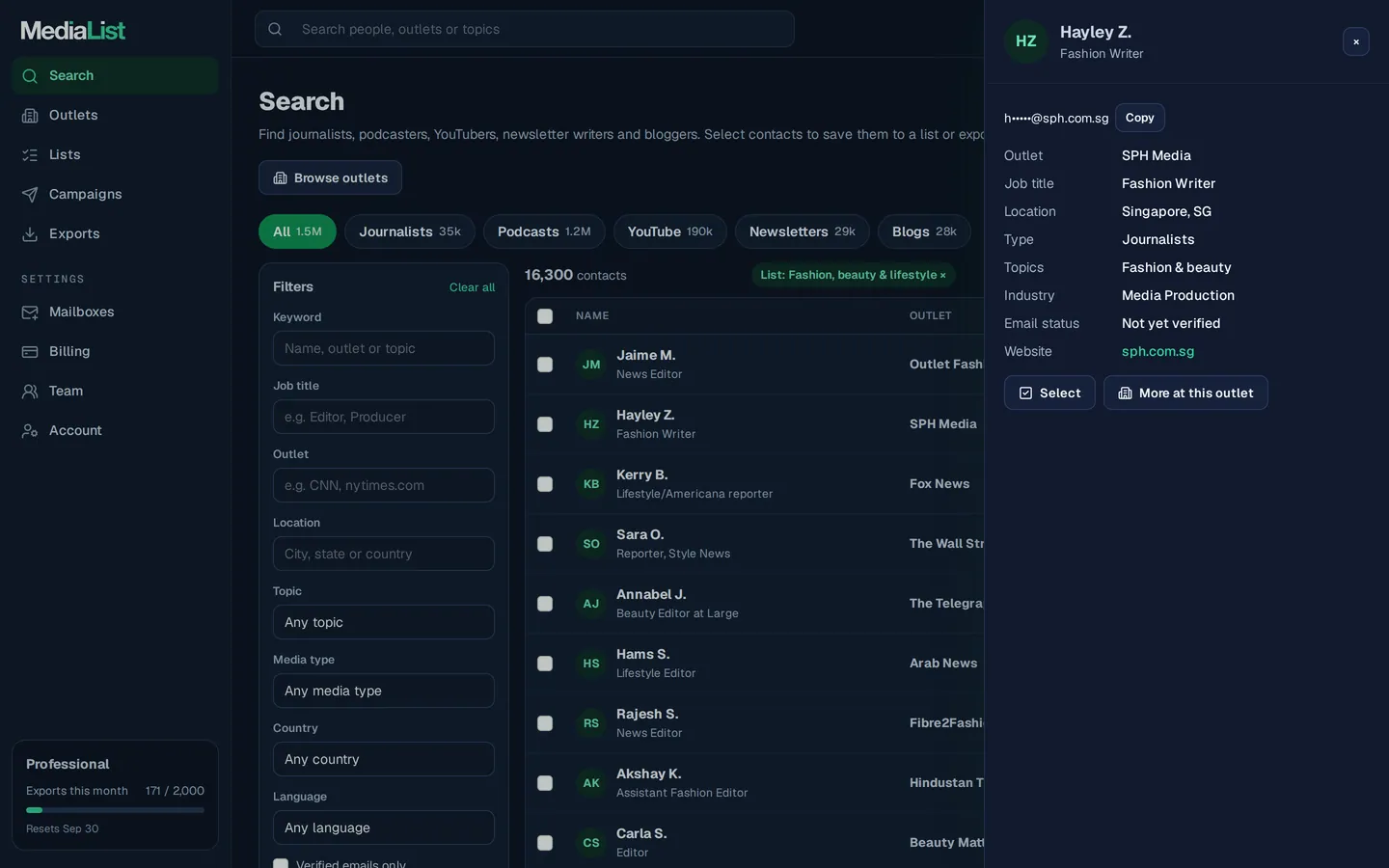Open the Any media type dropdown

pos(384,691)
